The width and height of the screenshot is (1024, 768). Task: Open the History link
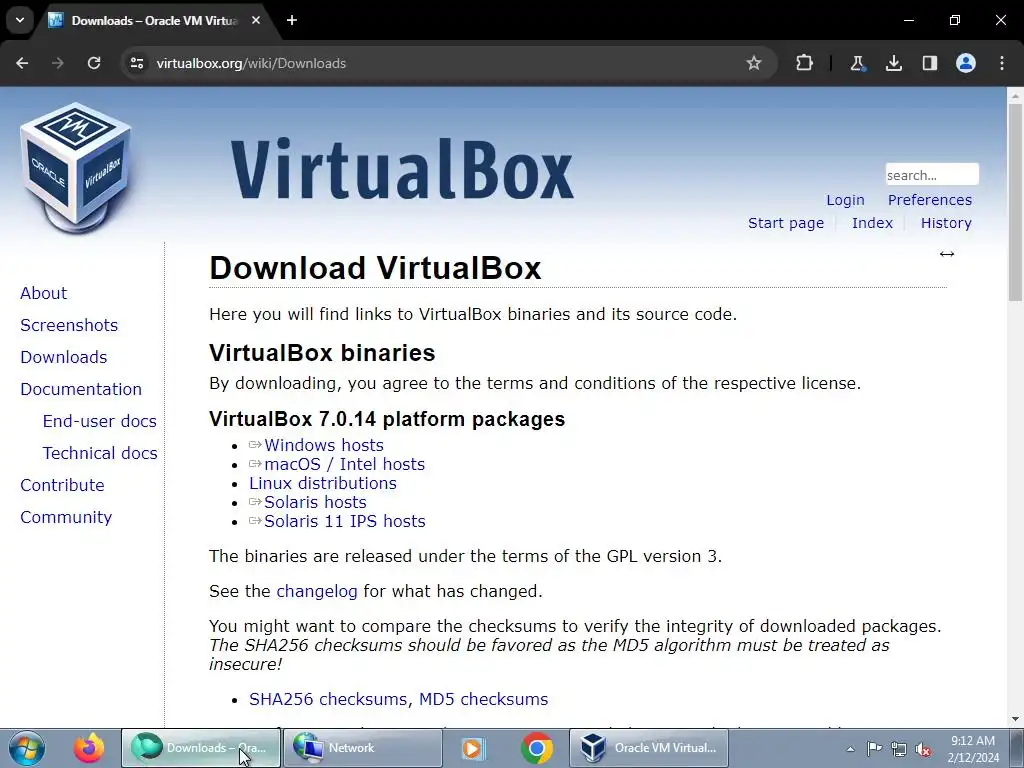946,223
